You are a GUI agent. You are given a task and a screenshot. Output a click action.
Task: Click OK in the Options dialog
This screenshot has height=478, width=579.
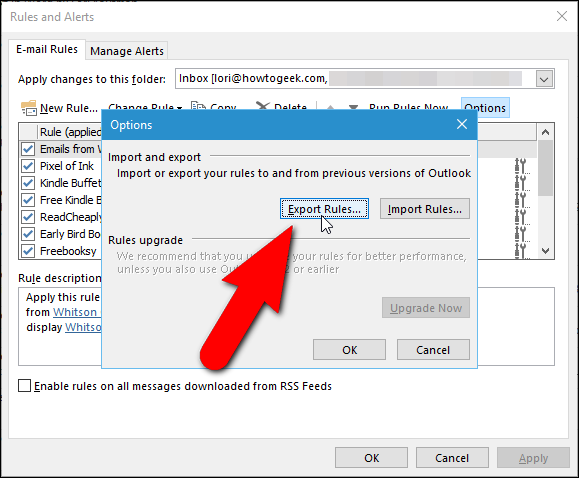pos(349,349)
